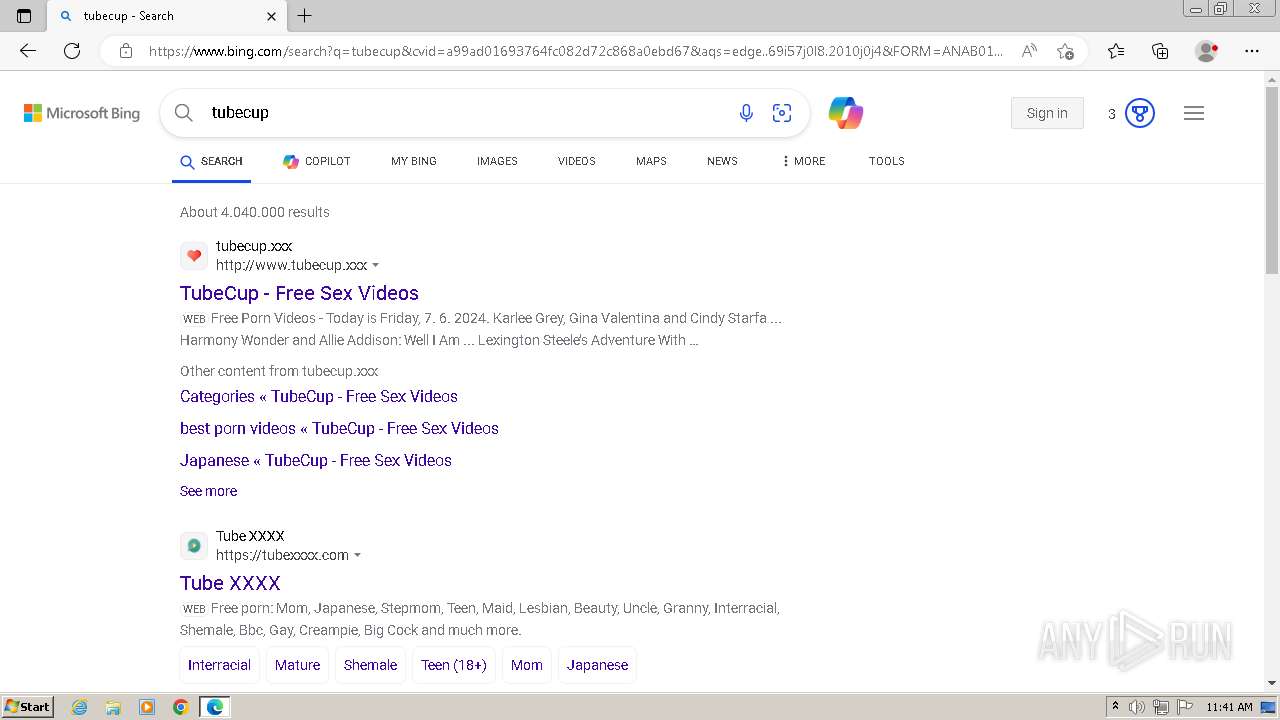This screenshot has width=1280, height=720.
Task: Click the search magnifier icon
Action: tap(184, 113)
